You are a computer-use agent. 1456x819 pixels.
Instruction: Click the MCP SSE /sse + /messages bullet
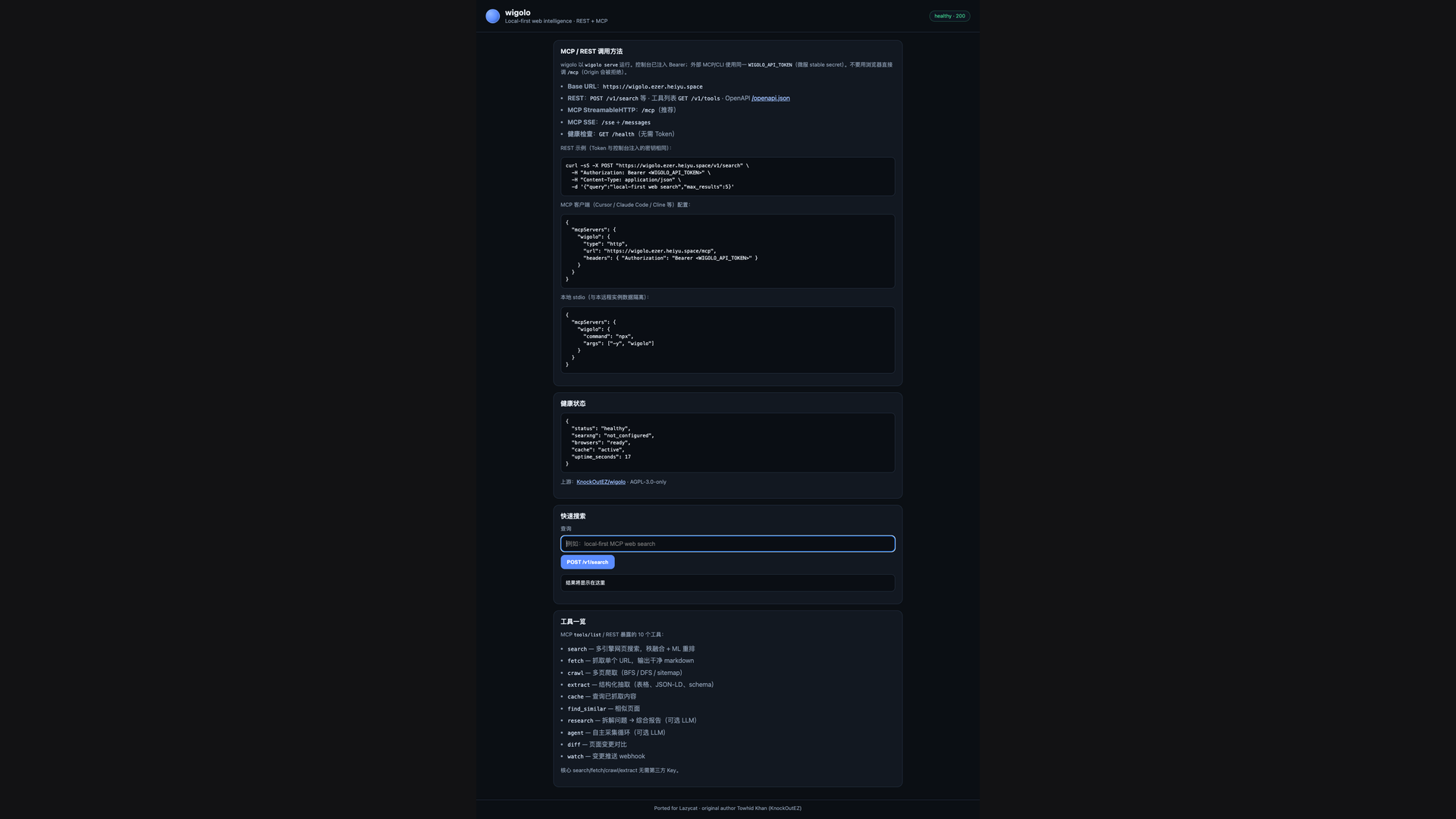[609, 122]
